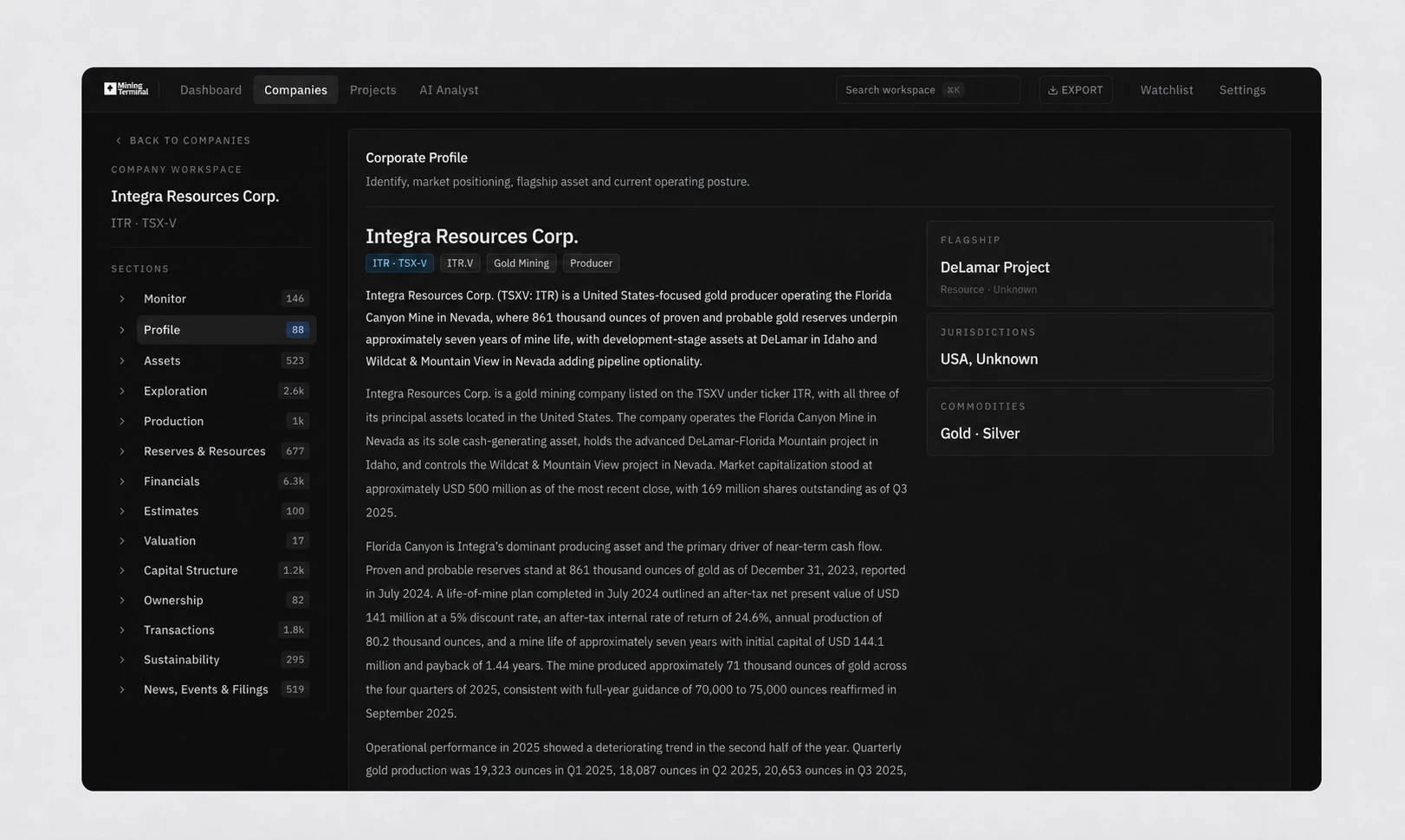Expand the Sustainability section chevron

pyautogui.click(x=122, y=660)
